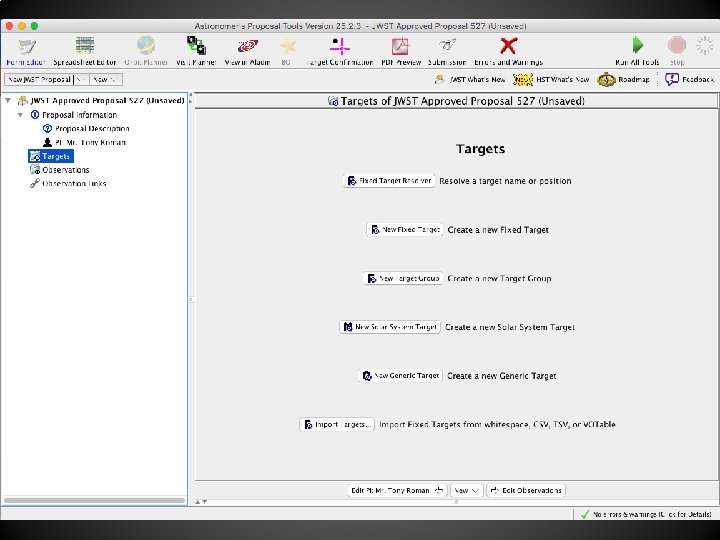Click 'Create a new Target Group' text
720x540 pixels.
(499, 278)
